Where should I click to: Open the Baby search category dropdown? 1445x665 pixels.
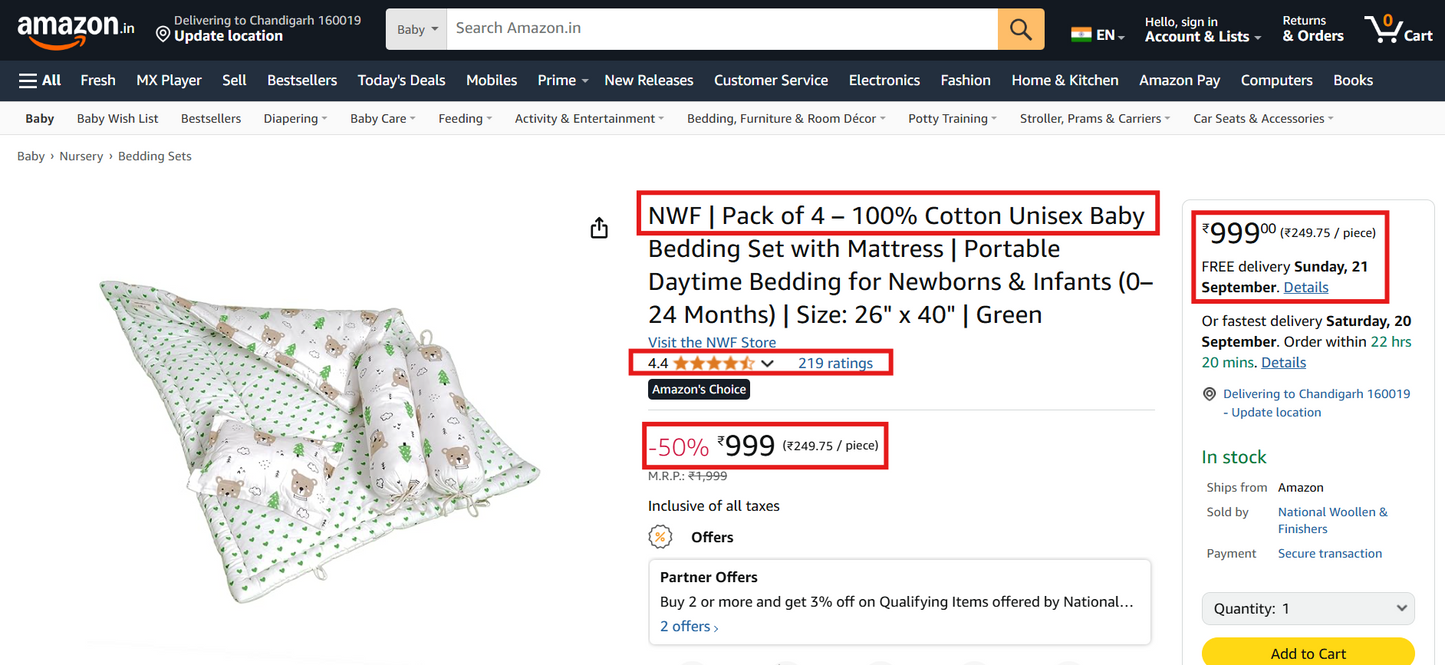(x=417, y=29)
